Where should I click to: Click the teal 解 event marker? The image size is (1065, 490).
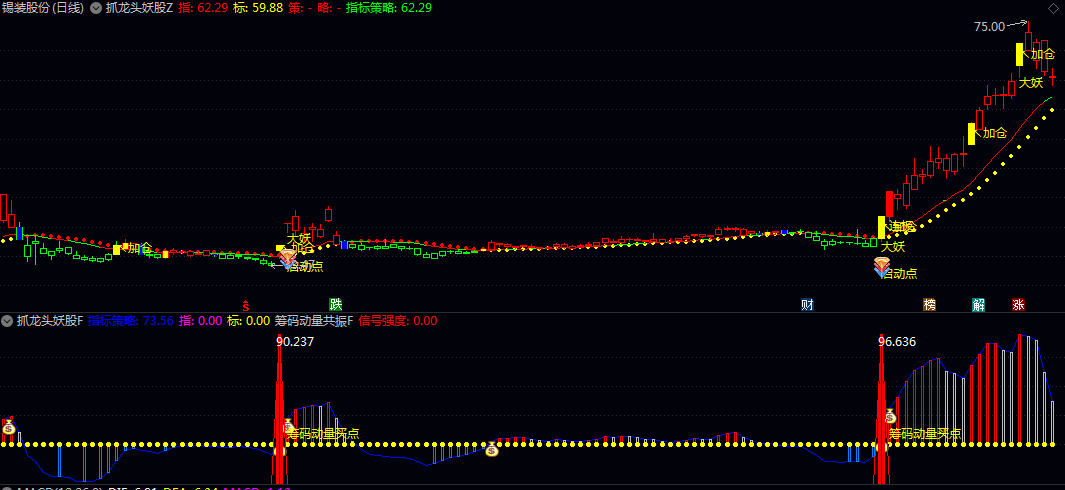(978, 304)
